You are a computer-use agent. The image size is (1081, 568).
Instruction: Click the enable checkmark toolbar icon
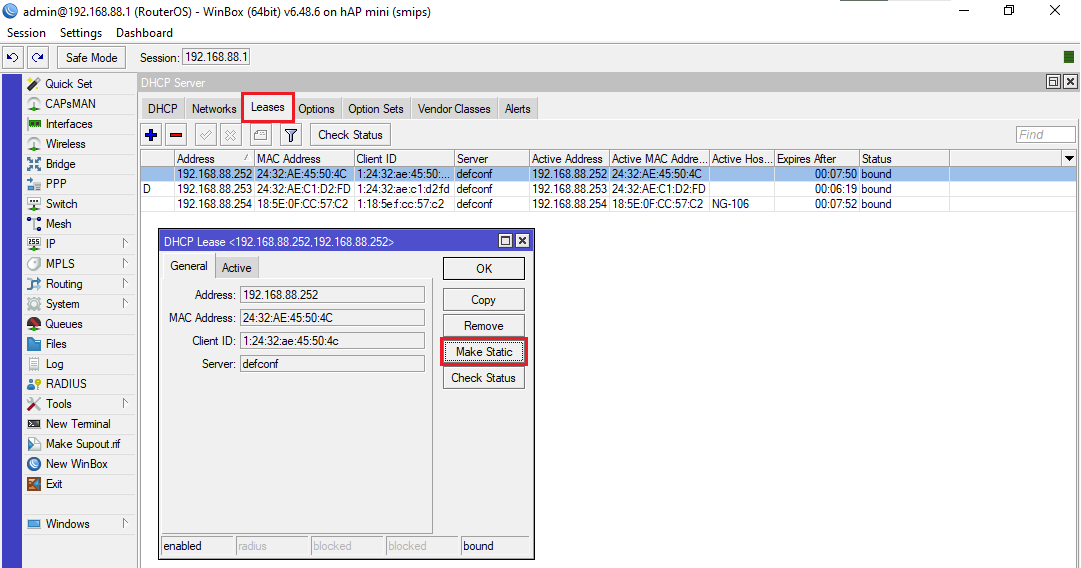205,135
